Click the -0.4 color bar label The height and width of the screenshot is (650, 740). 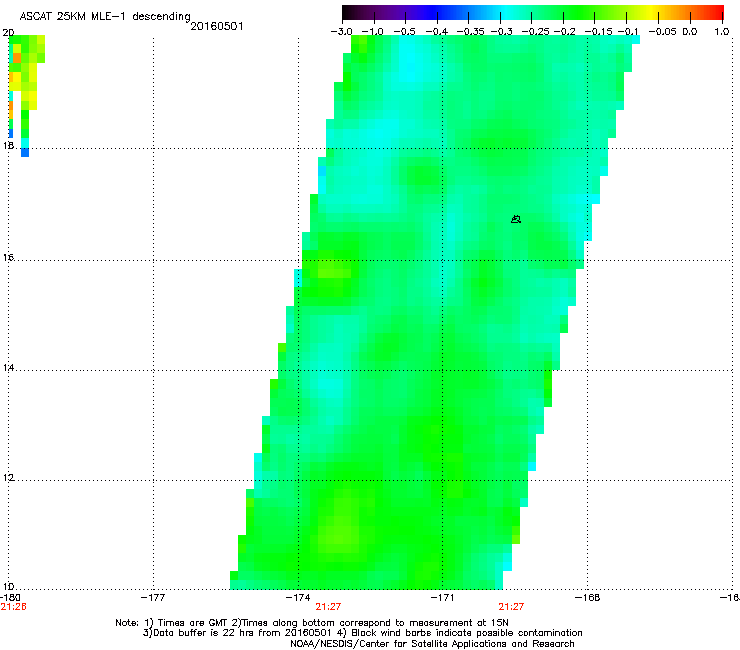(x=437, y=32)
